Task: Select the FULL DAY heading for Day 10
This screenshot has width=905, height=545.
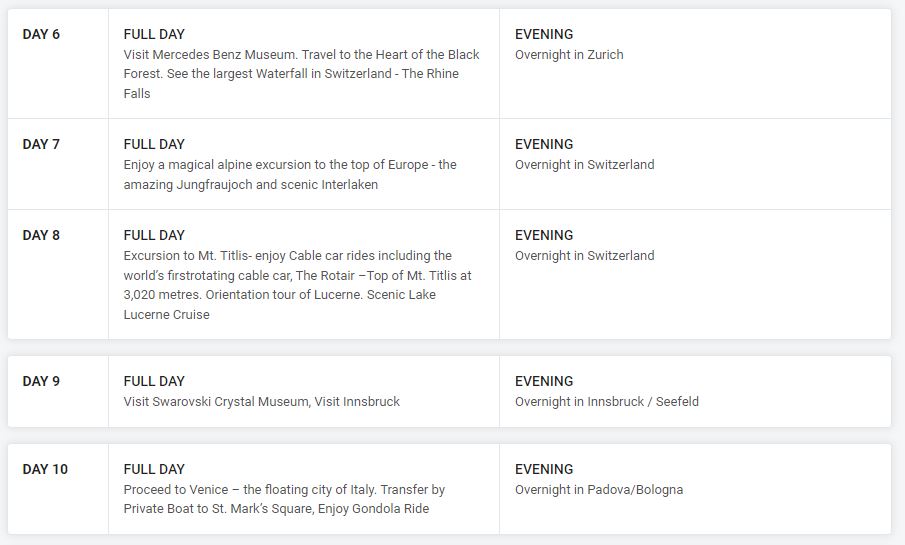Action: click(154, 469)
